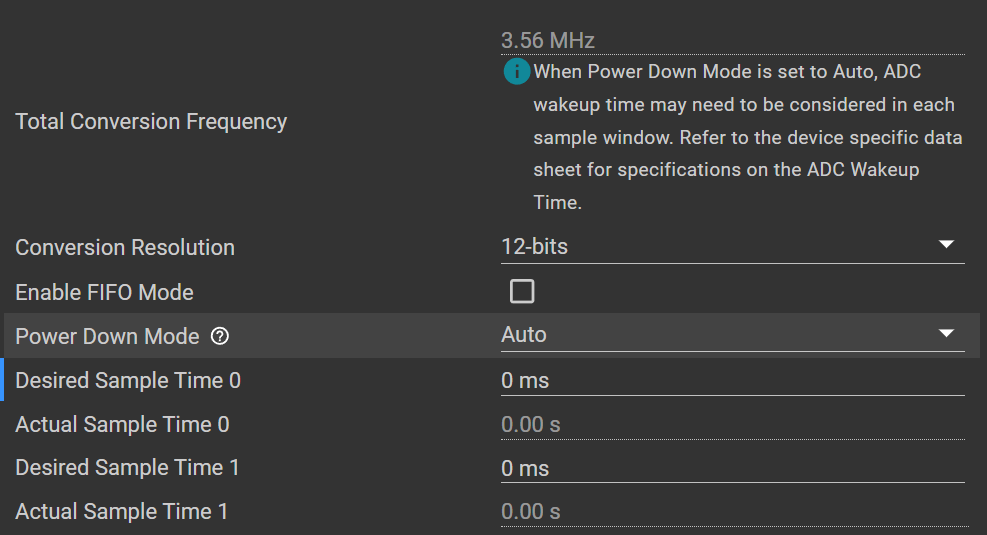The width and height of the screenshot is (987, 535).
Task: Select the Conversion Resolution label
Action: (125, 247)
